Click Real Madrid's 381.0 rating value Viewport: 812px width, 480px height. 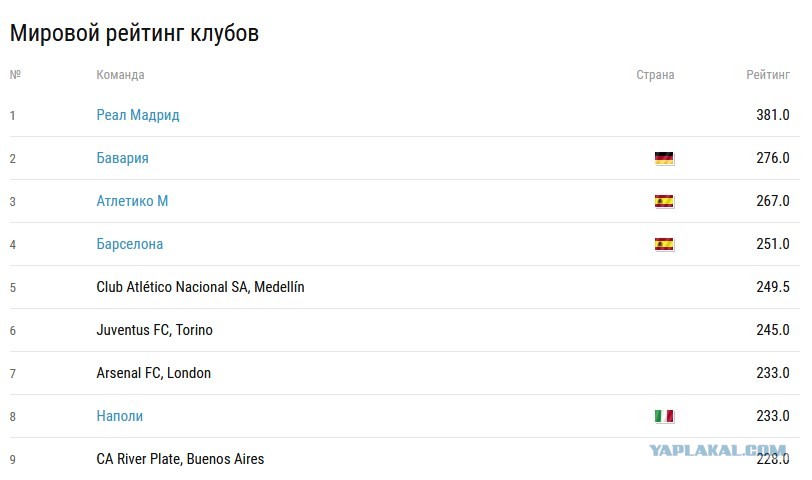(773, 115)
